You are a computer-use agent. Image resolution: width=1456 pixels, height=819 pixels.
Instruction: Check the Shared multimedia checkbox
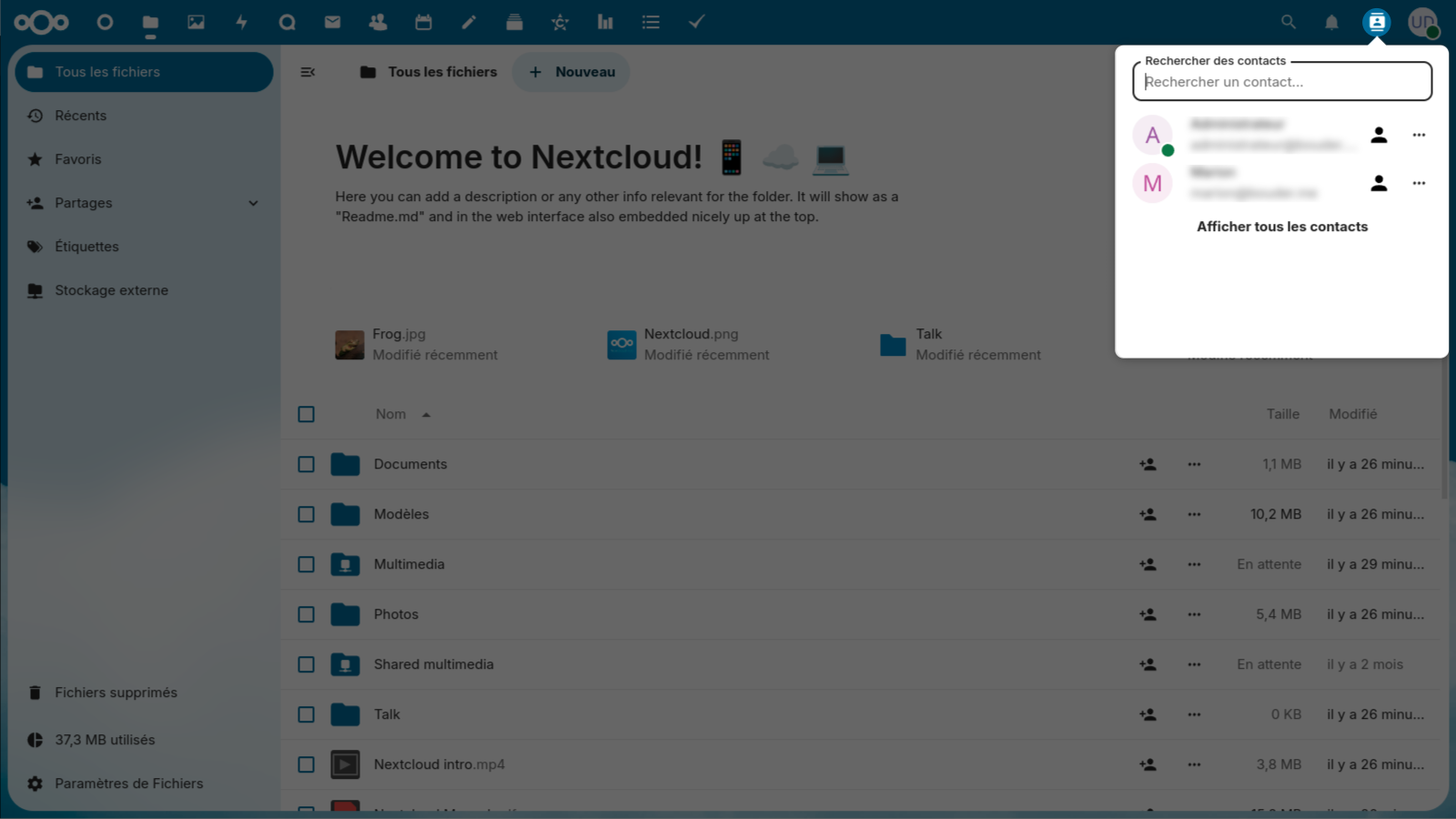pos(307,664)
